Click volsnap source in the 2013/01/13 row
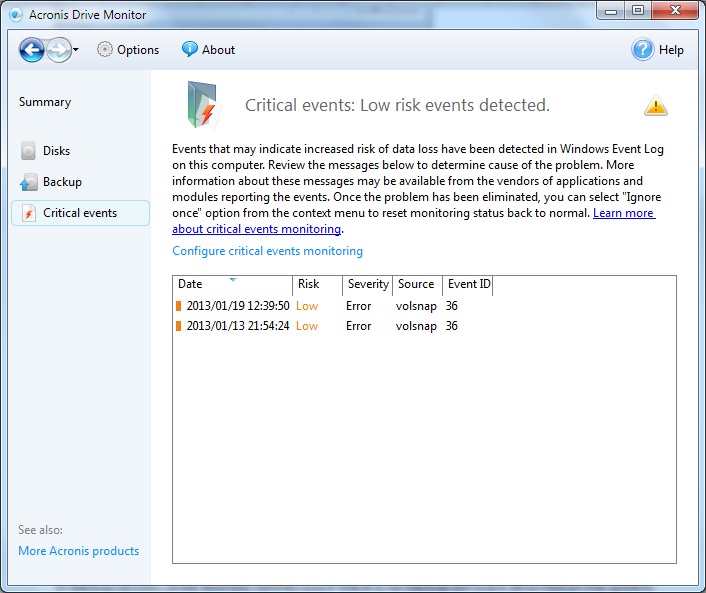Screen dimensions: 706x593 (416, 326)
